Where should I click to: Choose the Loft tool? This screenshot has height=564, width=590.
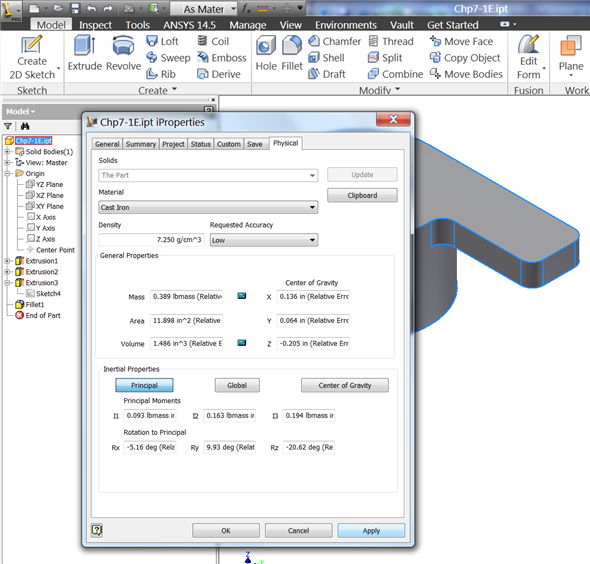click(x=162, y=41)
